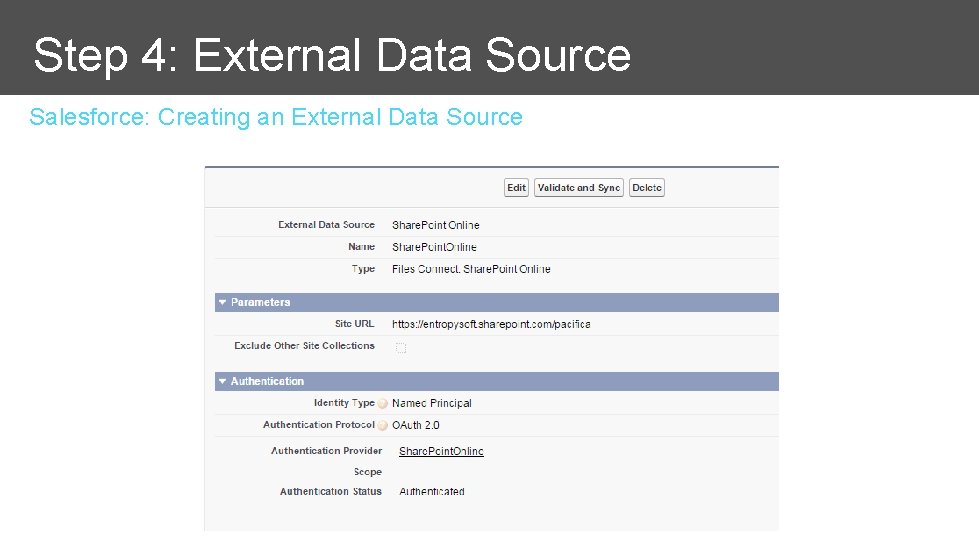Click the 'Authentication Status' field label

click(330, 492)
